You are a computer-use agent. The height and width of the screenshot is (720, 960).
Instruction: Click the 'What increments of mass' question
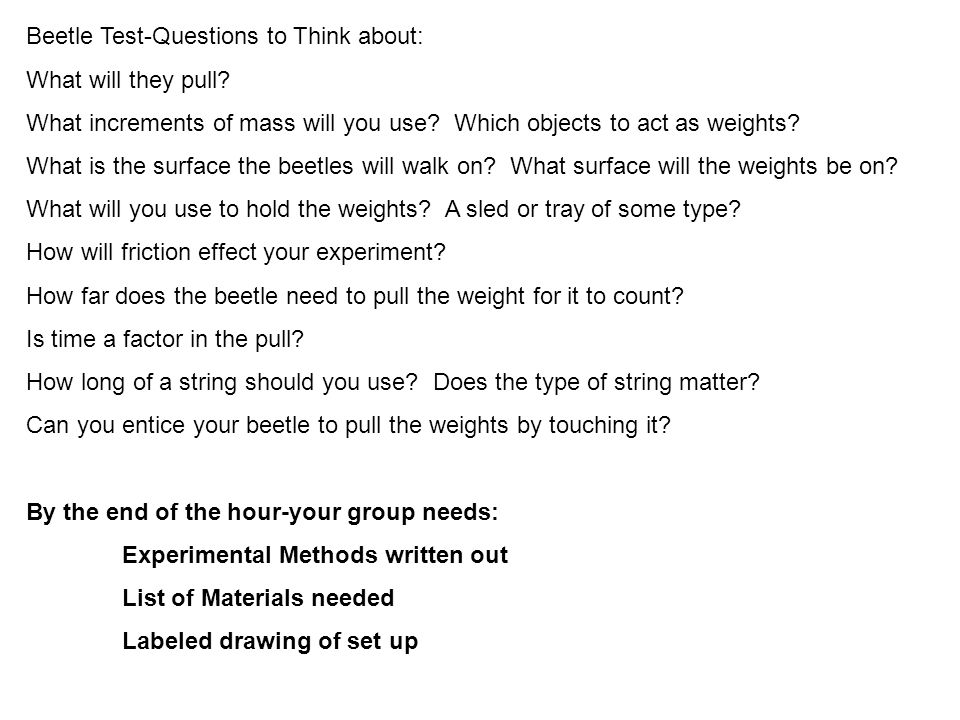point(233,123)
